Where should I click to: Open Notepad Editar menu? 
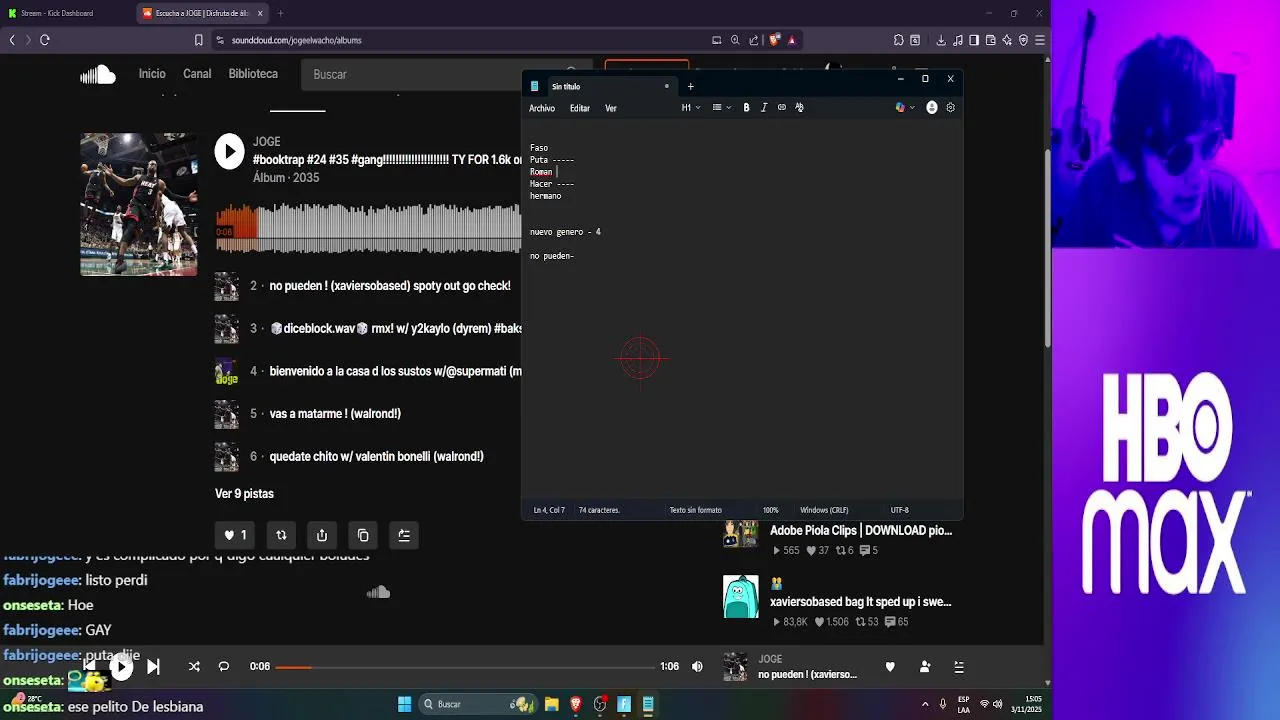coord(580,108)
